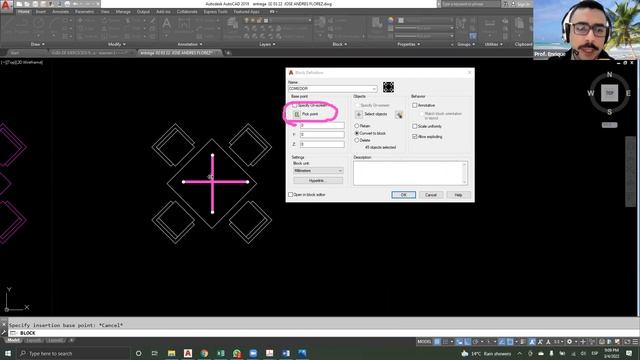
Task: Expand the Layers panel
Action: pyautogui.click(x=267, y=44)
